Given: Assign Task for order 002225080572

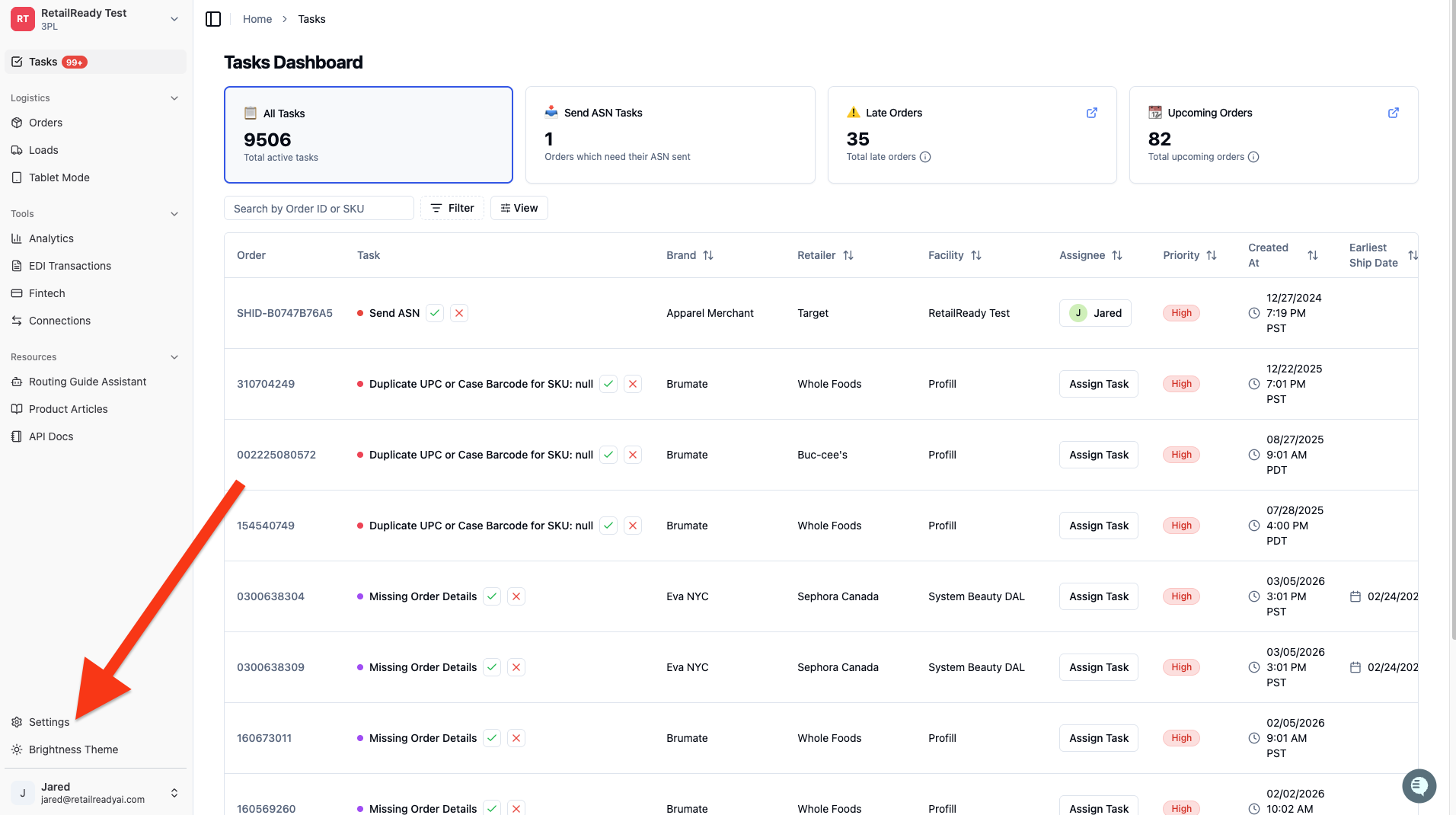Looking at the screenshot, I should click(1098, 455).
